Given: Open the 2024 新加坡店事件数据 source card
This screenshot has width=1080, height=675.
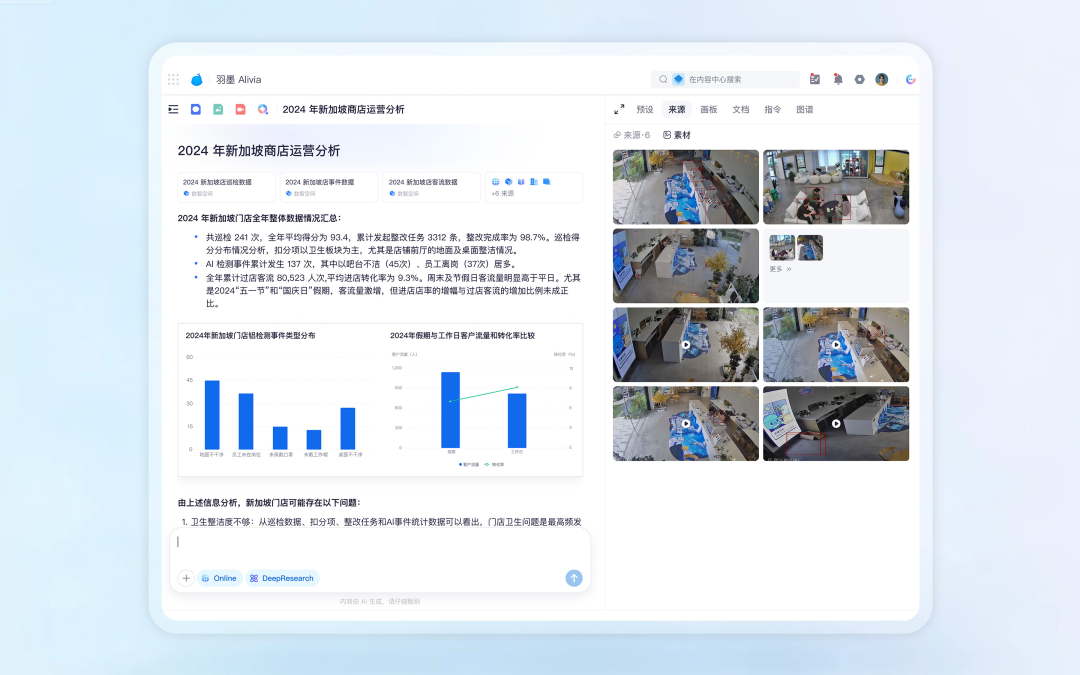Looking at the screenshot, I should coord(329,187).
